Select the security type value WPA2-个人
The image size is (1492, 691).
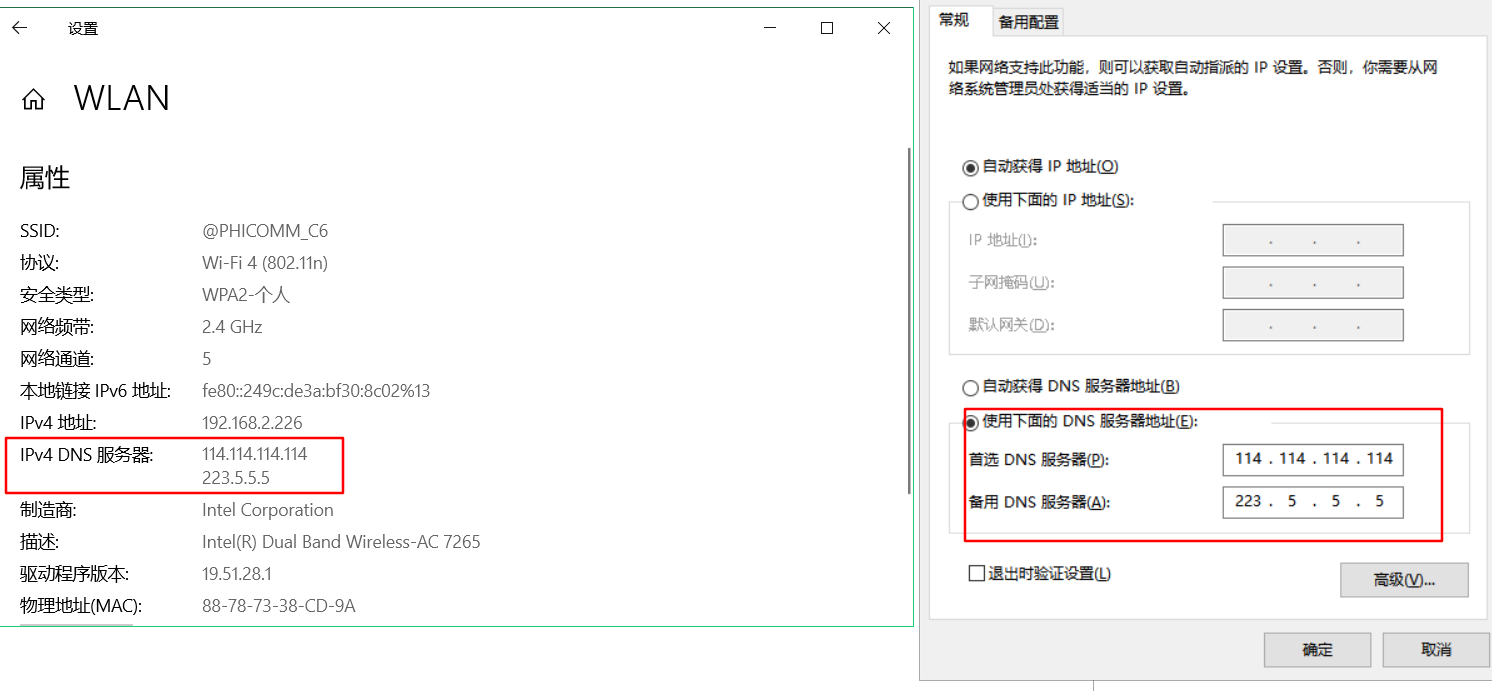(x=246, y=295)
